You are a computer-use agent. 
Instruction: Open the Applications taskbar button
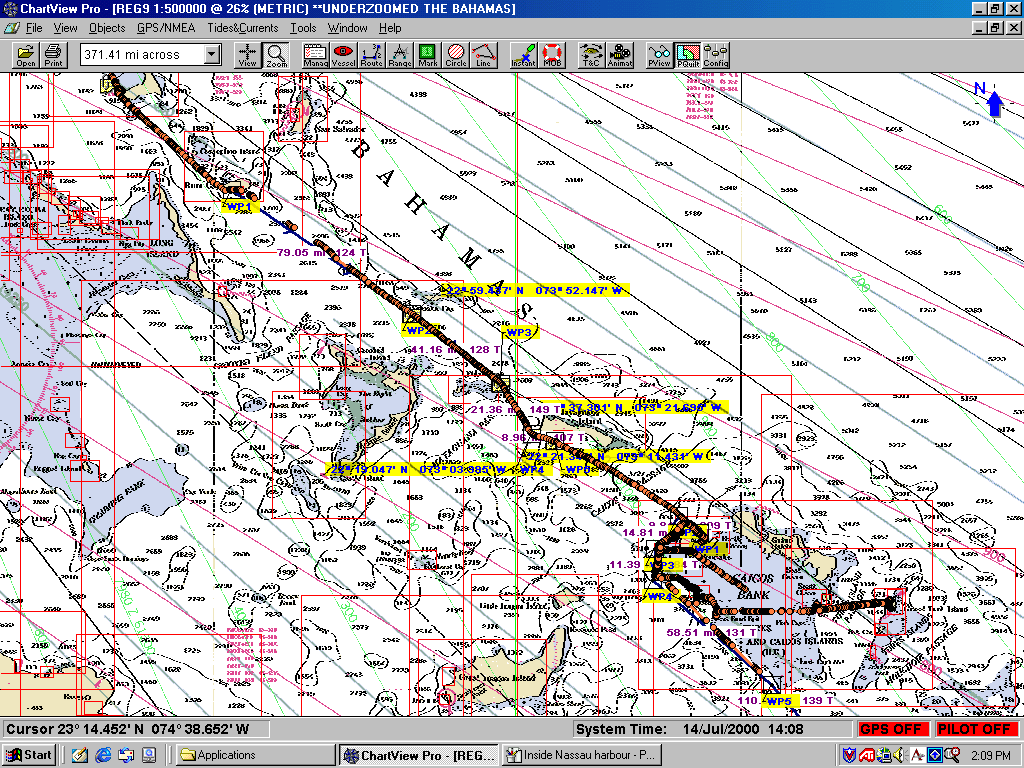click(255, 755)
